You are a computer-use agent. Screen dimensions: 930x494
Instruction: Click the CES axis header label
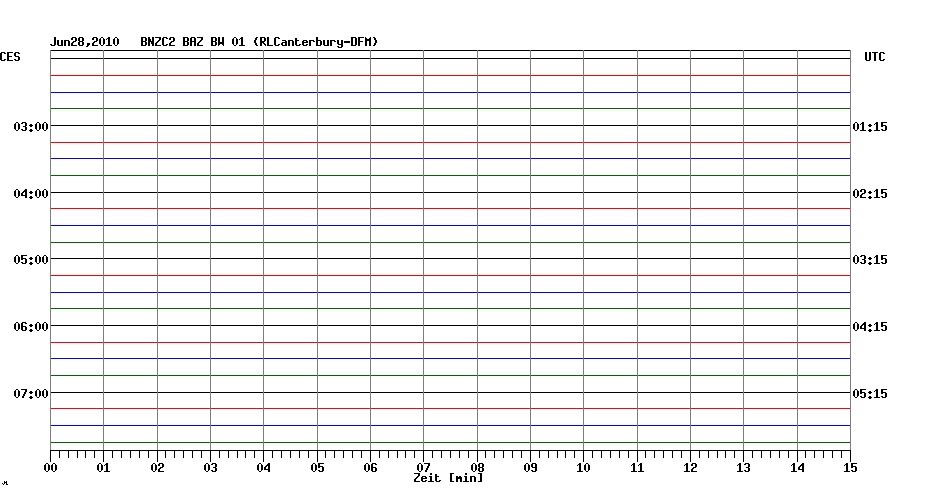click(x=10, y=58)
